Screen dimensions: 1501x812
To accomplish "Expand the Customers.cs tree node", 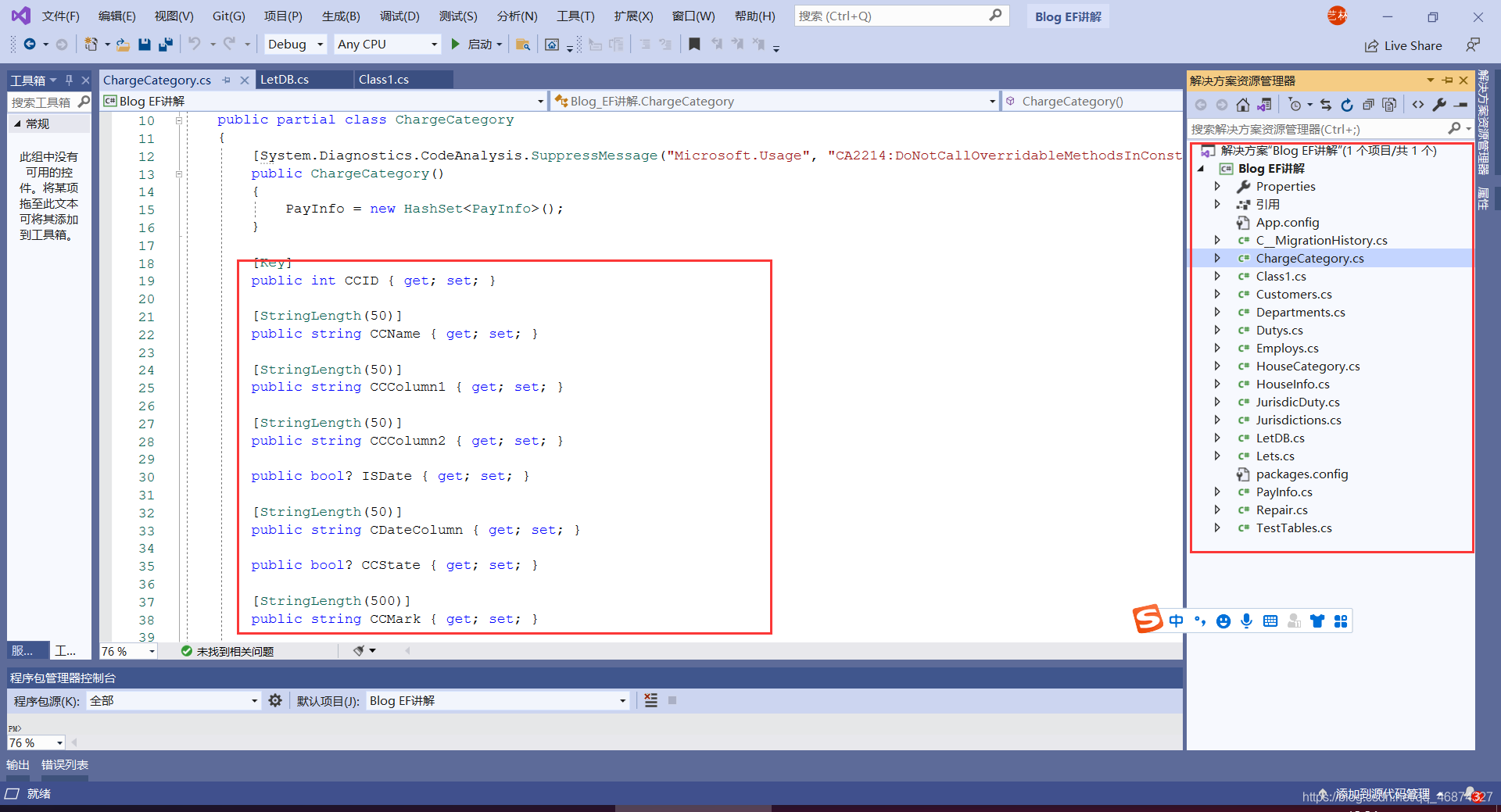I will tap(1217, 294).
